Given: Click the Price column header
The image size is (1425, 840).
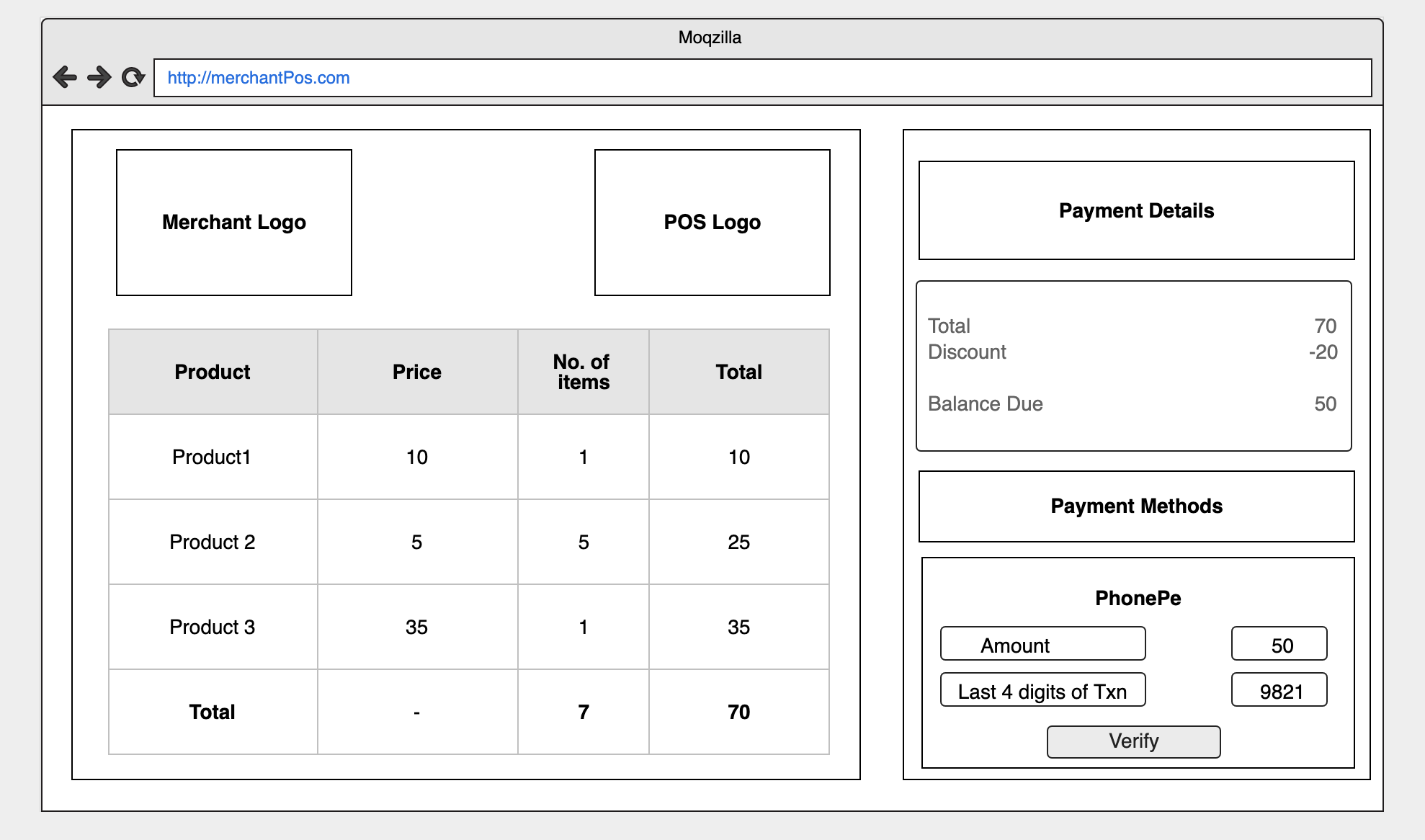Looking at the screenshot, I should click(417, 372).
